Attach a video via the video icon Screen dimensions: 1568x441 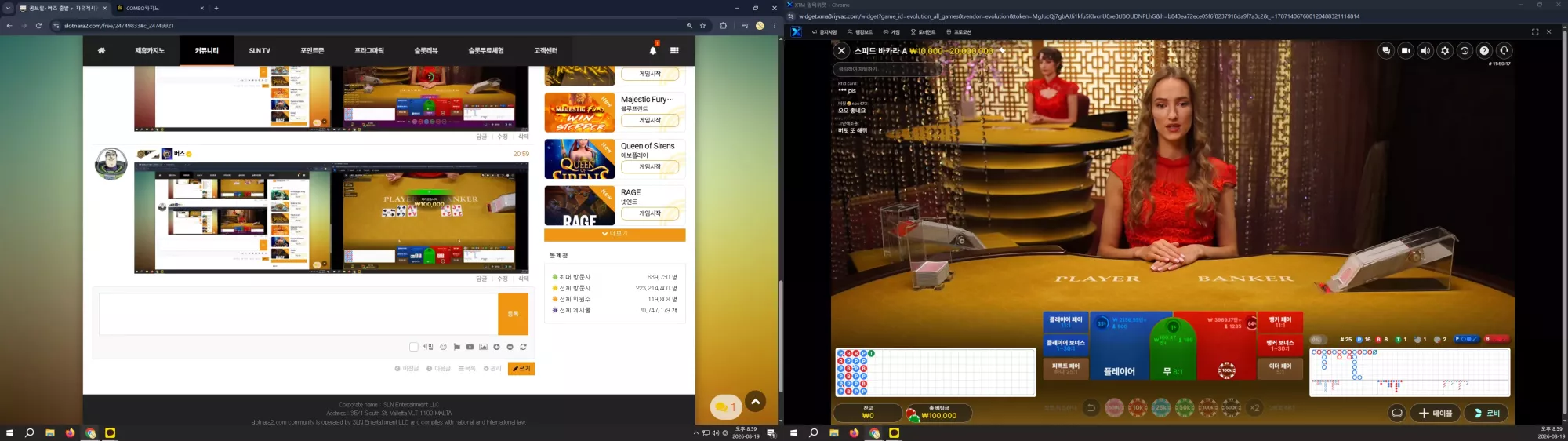point(470,347)
